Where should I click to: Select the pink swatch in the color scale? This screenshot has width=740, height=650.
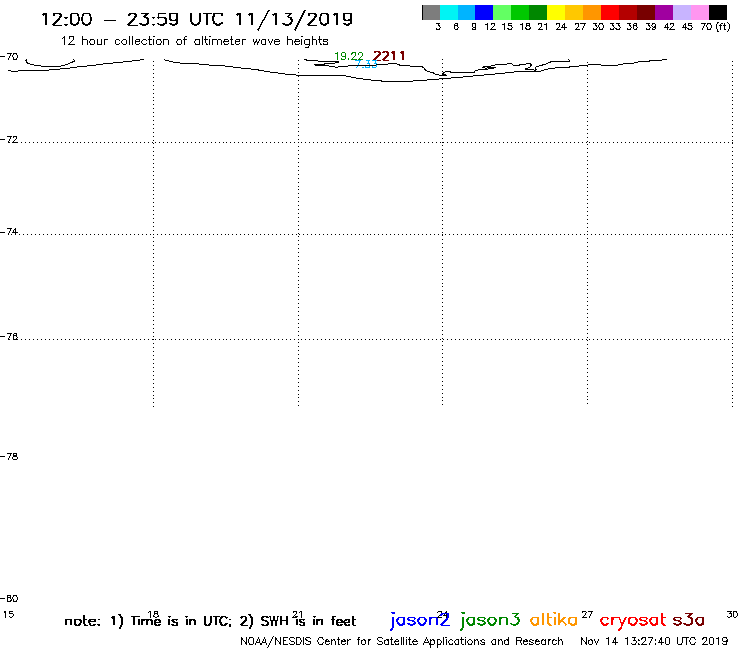point(700,12)
